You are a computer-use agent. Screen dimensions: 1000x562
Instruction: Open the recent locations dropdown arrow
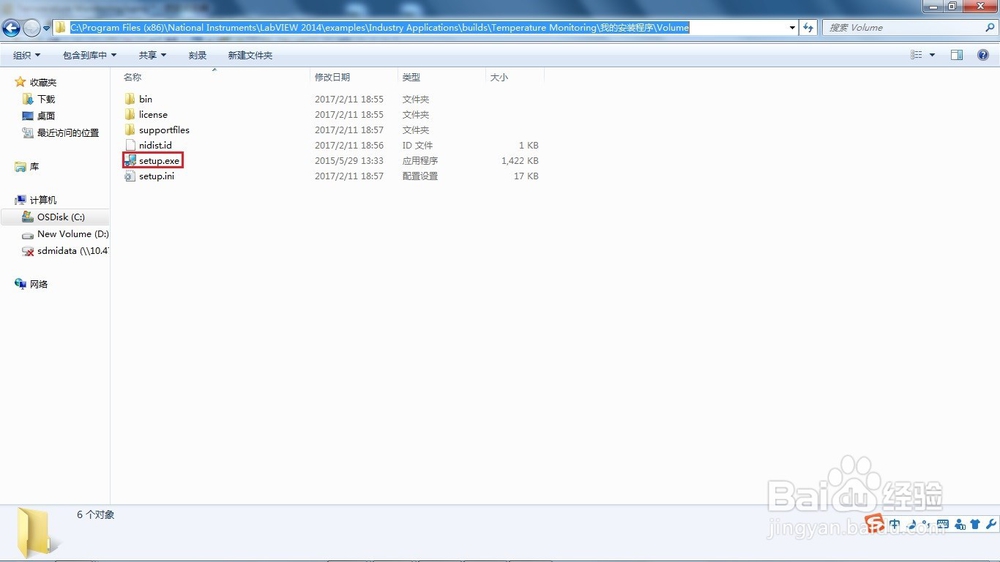46,28
